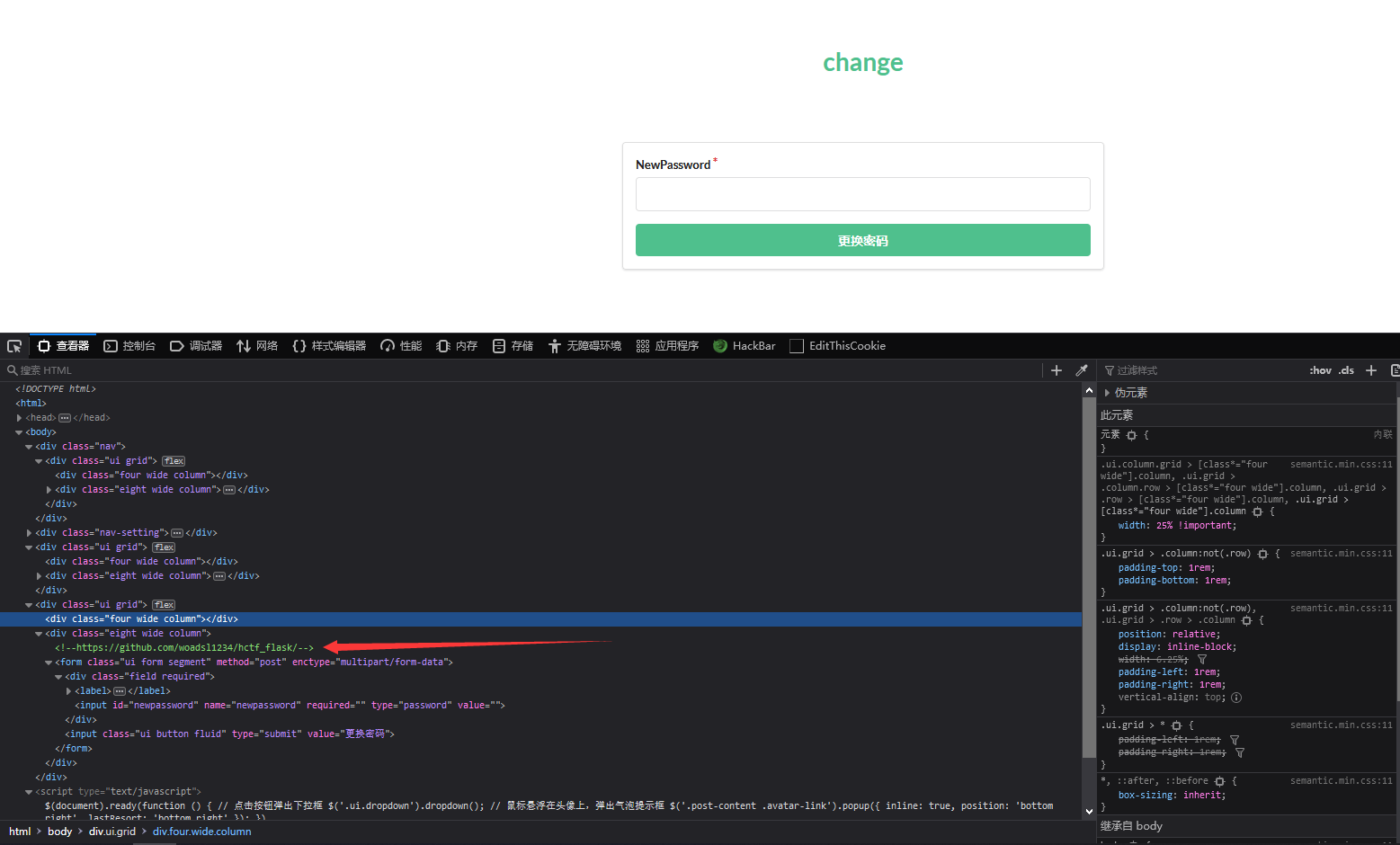The height and width of the screenshot is (845, 1400).
Task: Open the 内存 memory tab
Action: point(457,346)
